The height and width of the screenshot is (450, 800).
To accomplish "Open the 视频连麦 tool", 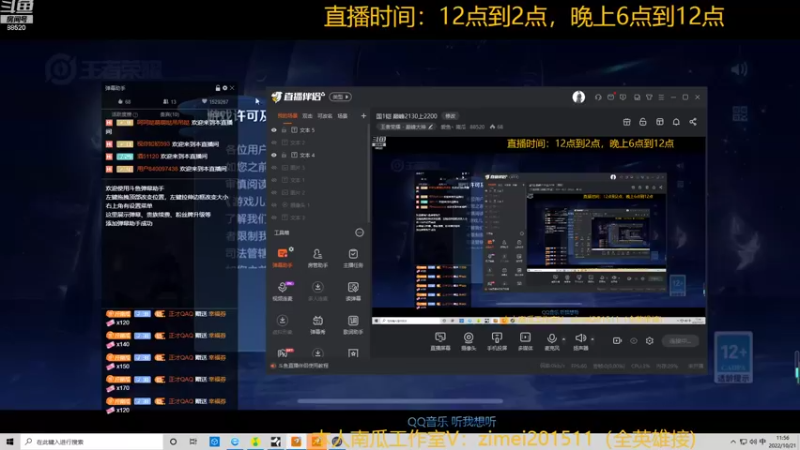I will pyautogui.click(x=282, y=291).
